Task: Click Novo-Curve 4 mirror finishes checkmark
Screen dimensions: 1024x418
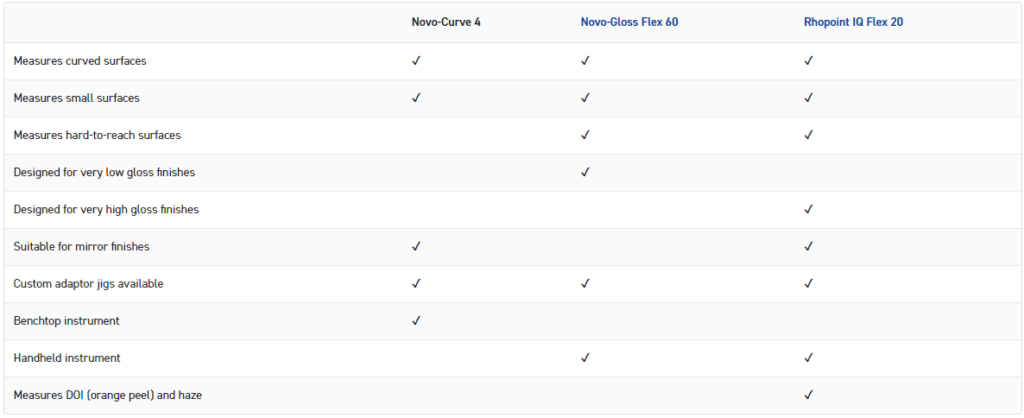Action: (x=416, y=246)
